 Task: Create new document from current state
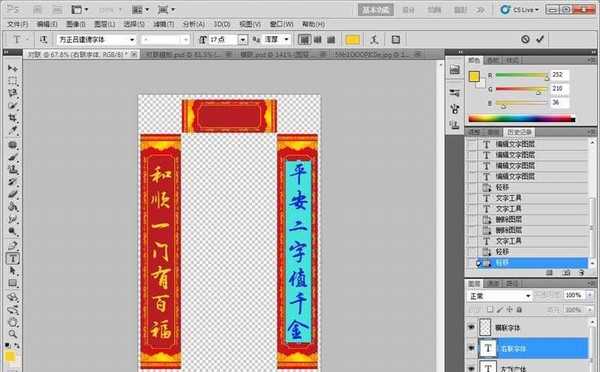pyautogui.click(x=549, y=272)
